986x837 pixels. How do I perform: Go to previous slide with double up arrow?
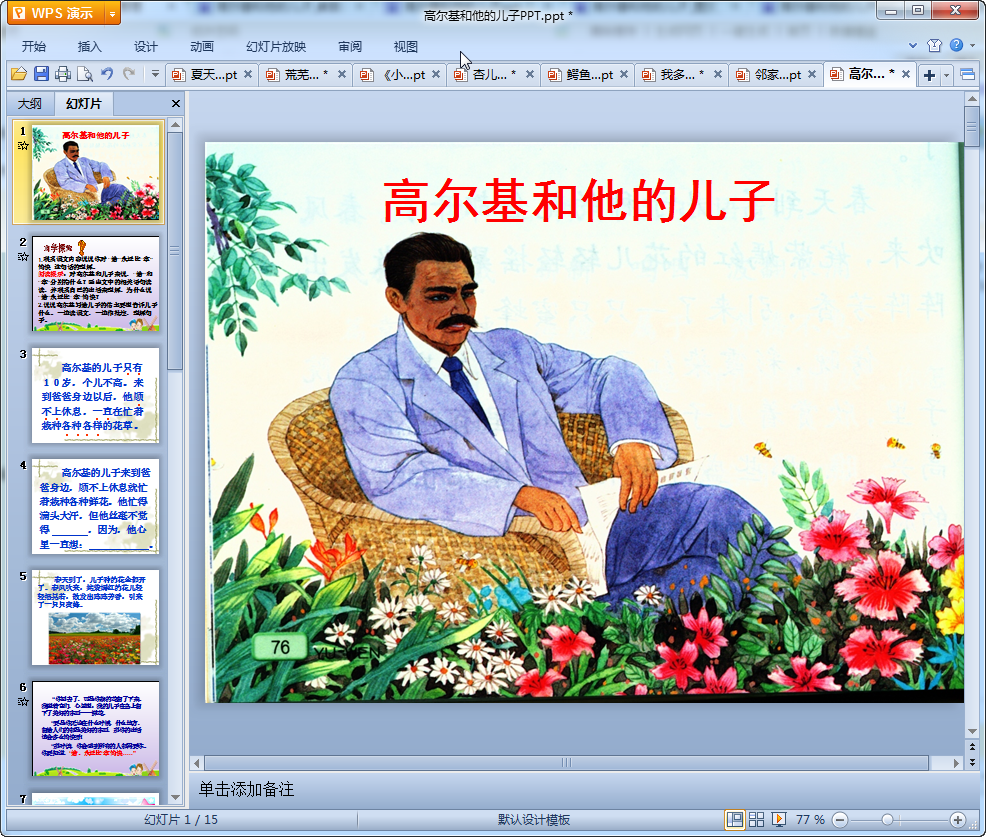[x=972, y=747]
